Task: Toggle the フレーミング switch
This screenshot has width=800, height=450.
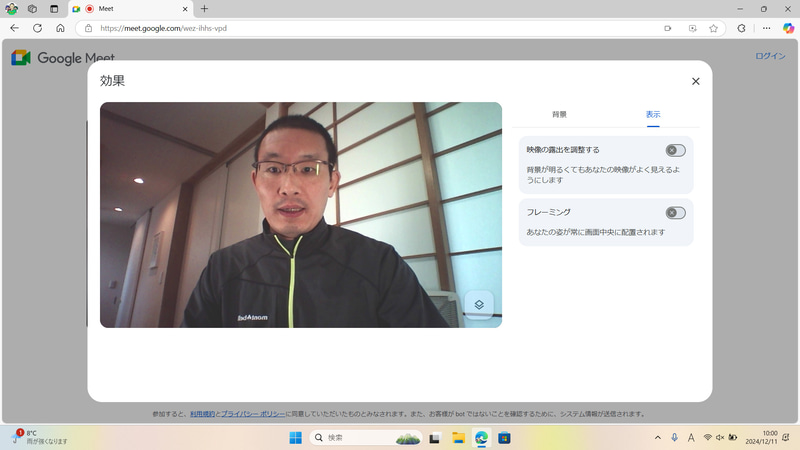Action: pyautogui.click(x=675, y=213)
